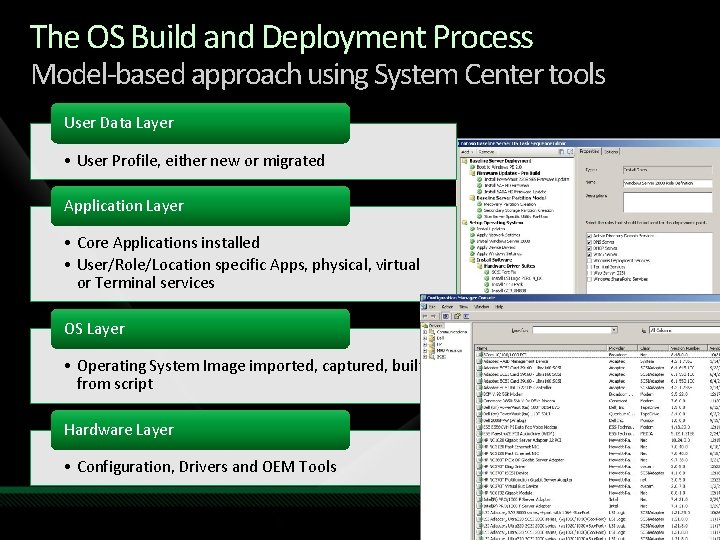Click the Hardware Layer green header
Screen dimensions: 720x540
click(x=200, y=430)
